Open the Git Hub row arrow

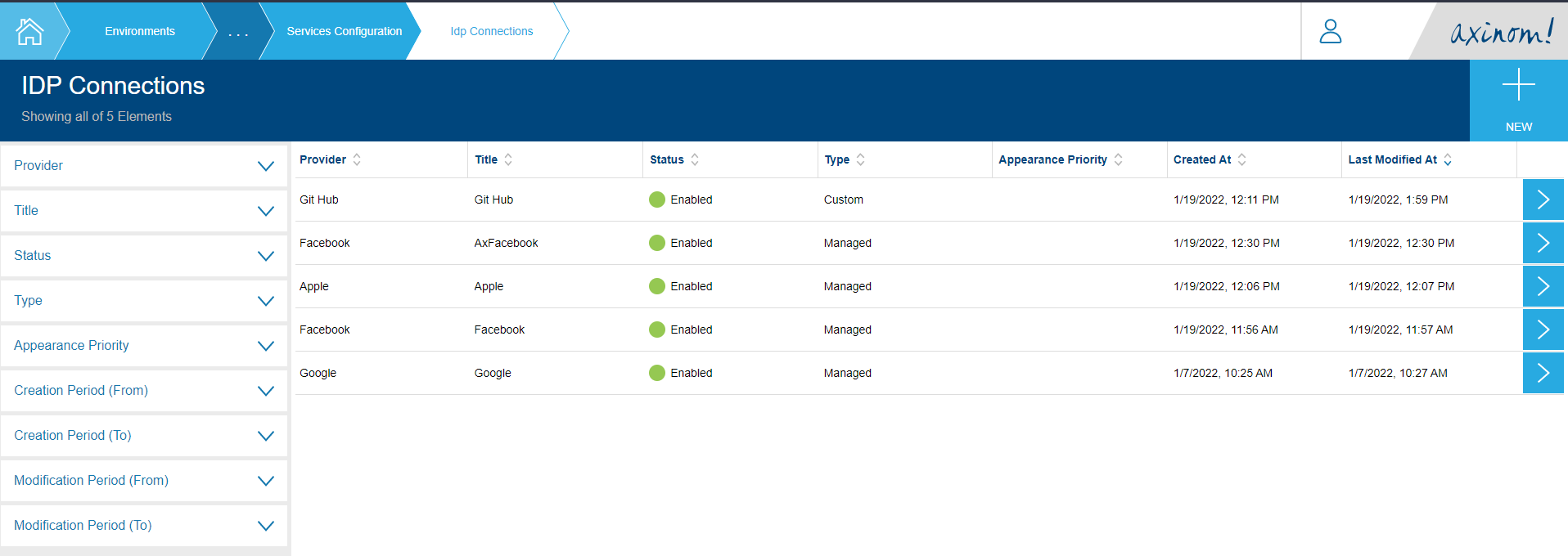pyautogui.click(x=1543, y=200)
